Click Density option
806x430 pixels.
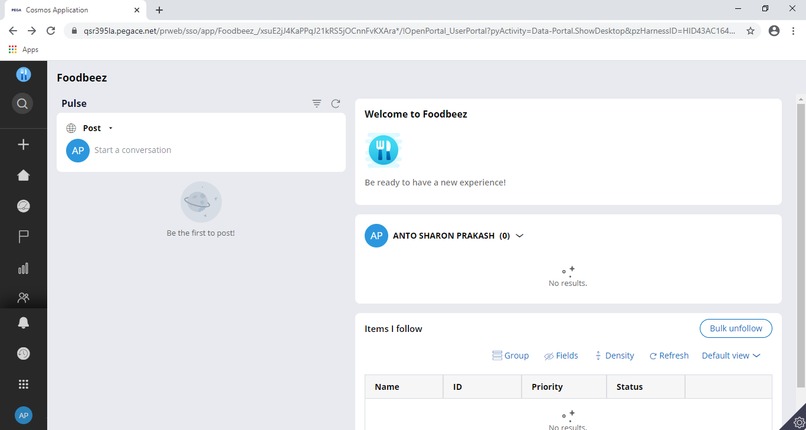(614, 356)
